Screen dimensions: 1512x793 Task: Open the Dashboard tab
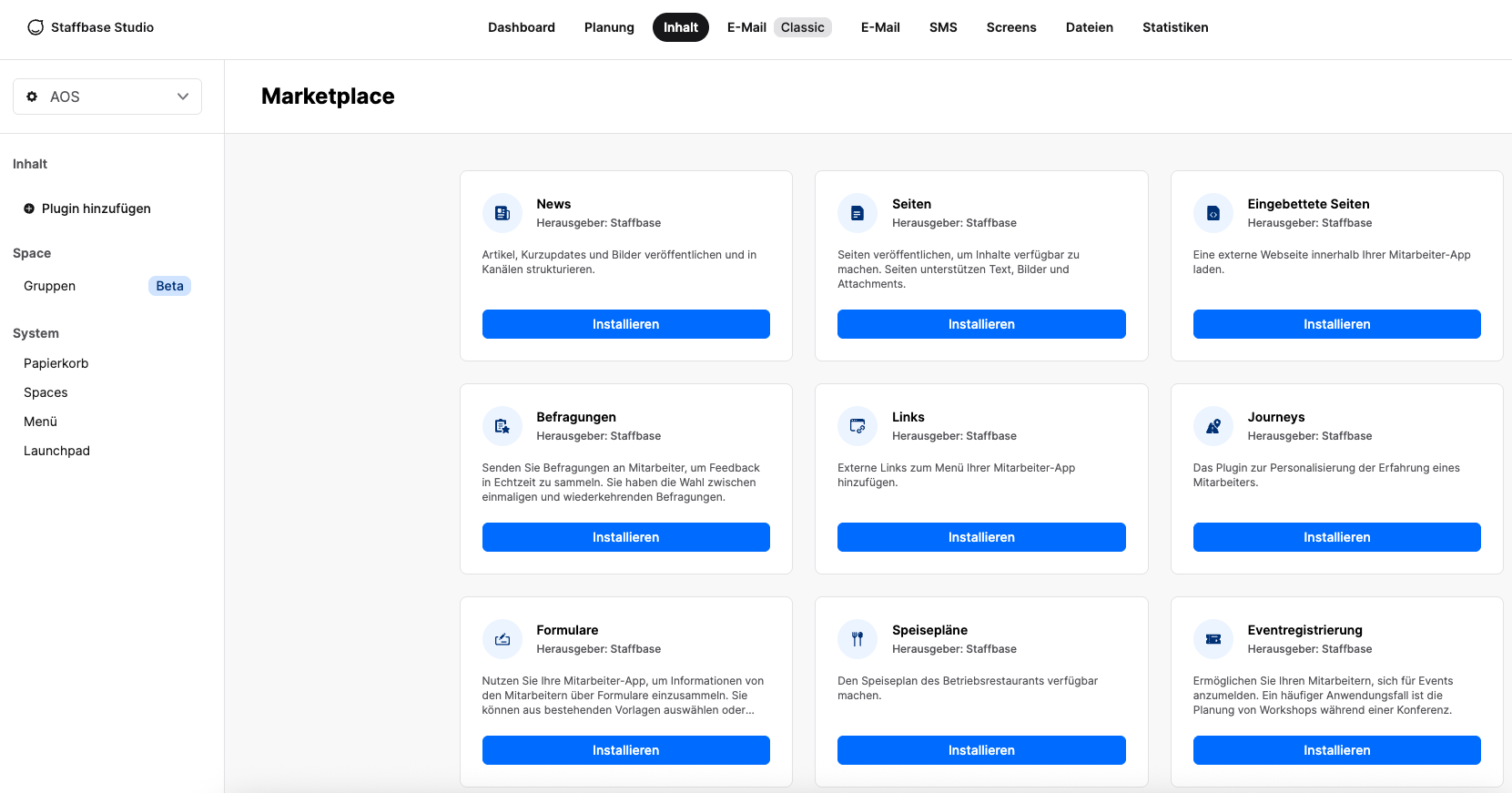click(x=522, y=27)
